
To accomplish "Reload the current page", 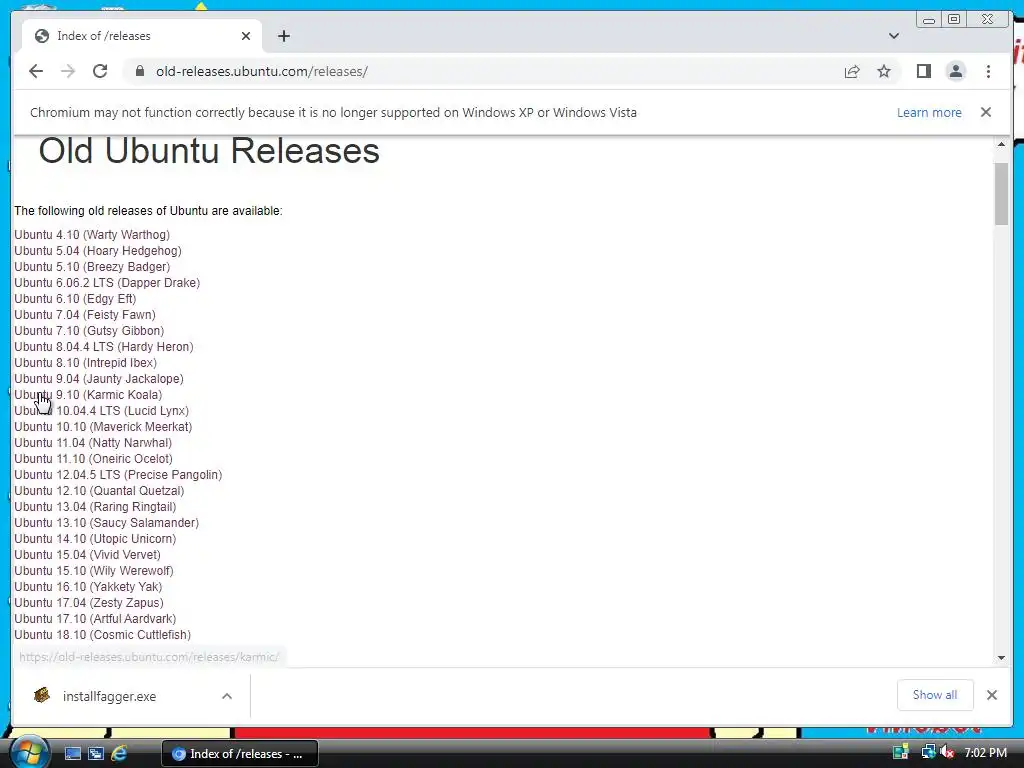I will (x=100, y=71).
